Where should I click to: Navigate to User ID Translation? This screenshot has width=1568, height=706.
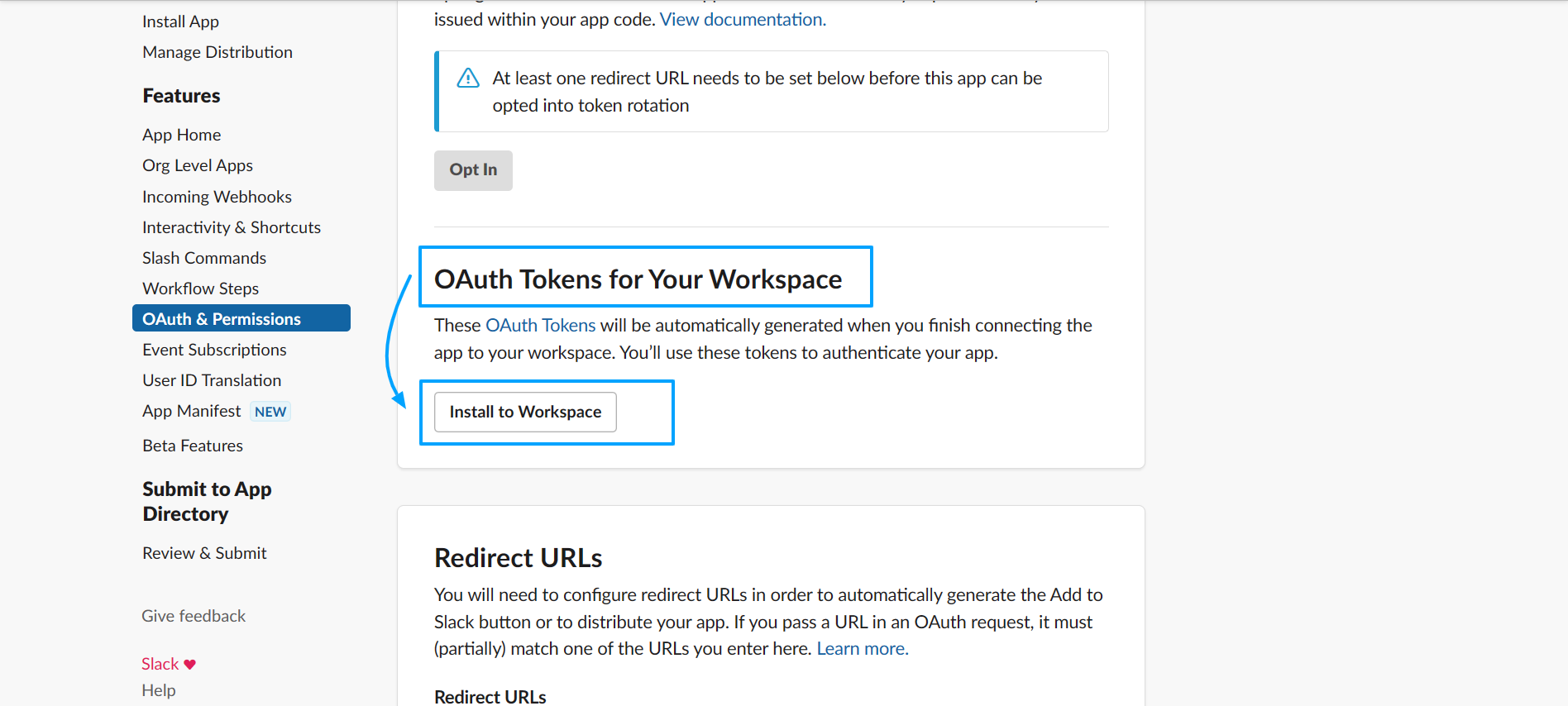coord(212,380)
